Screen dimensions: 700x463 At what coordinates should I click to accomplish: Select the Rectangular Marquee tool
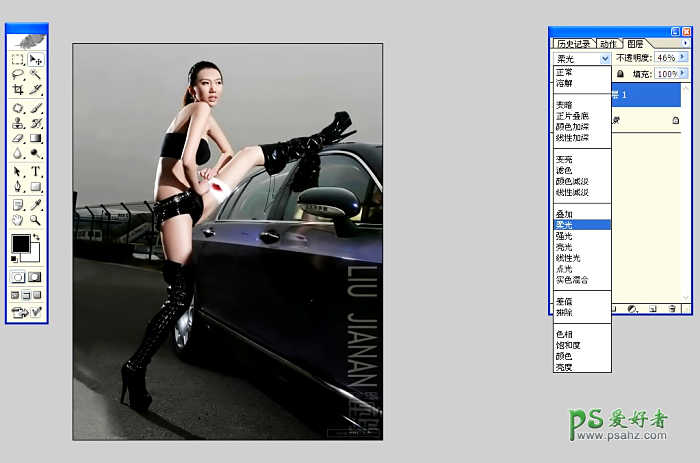point(18,60)
